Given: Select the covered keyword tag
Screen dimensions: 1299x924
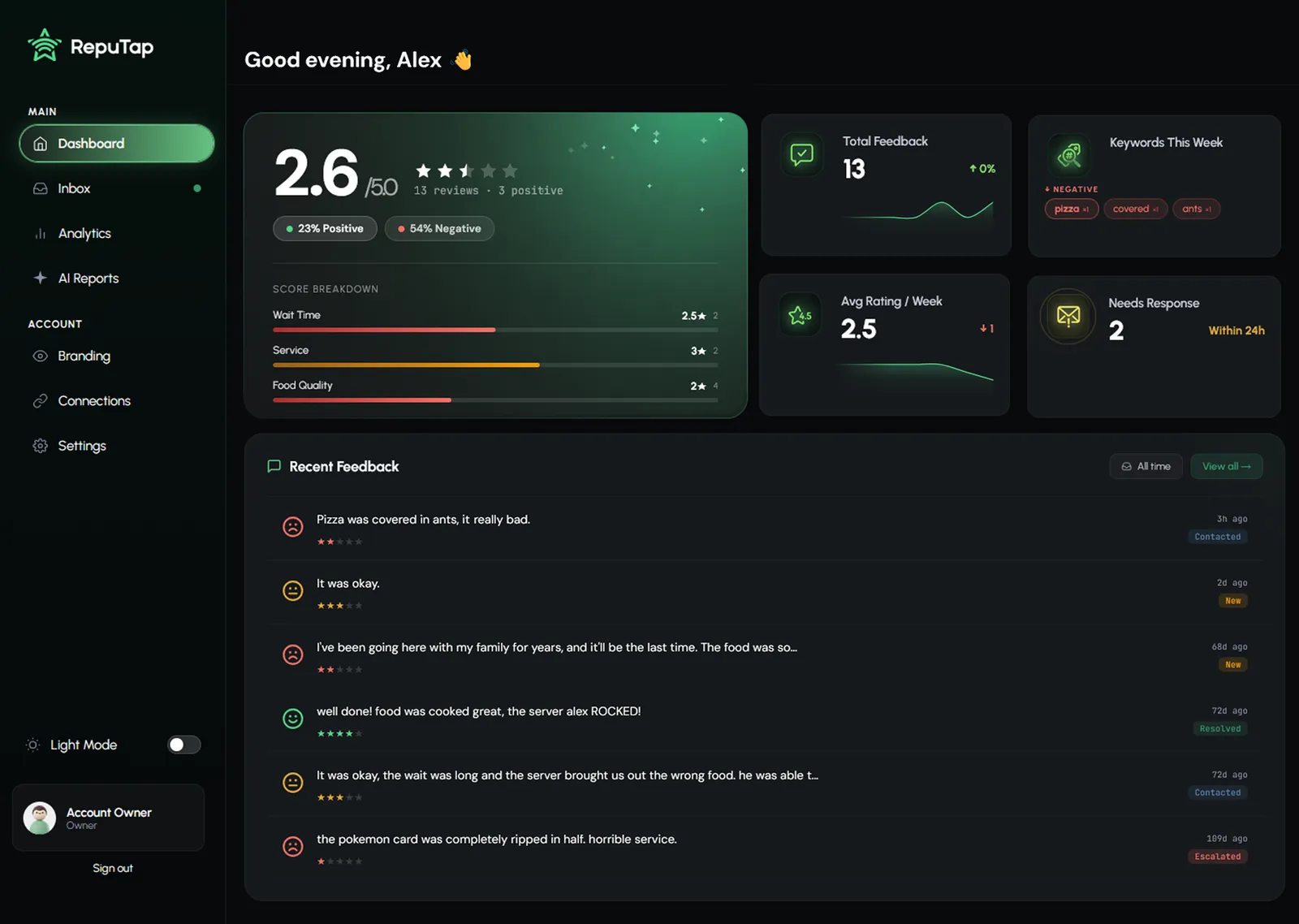Looking at the screenshot, I should [1136, 209].
